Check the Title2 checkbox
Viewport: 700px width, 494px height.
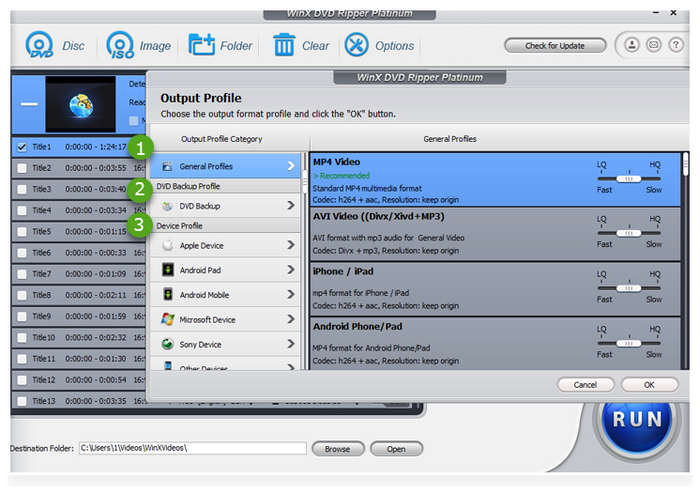pos(21,168)
